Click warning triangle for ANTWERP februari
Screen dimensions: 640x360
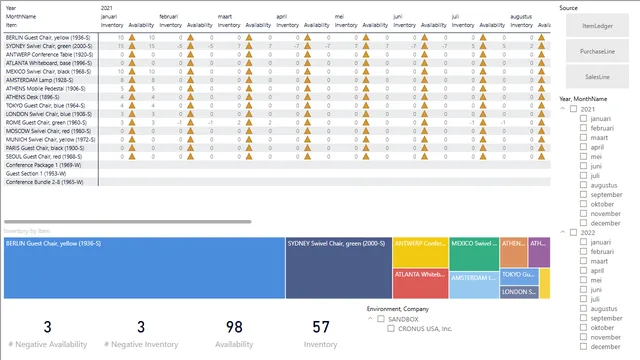(x=190, y=54)
